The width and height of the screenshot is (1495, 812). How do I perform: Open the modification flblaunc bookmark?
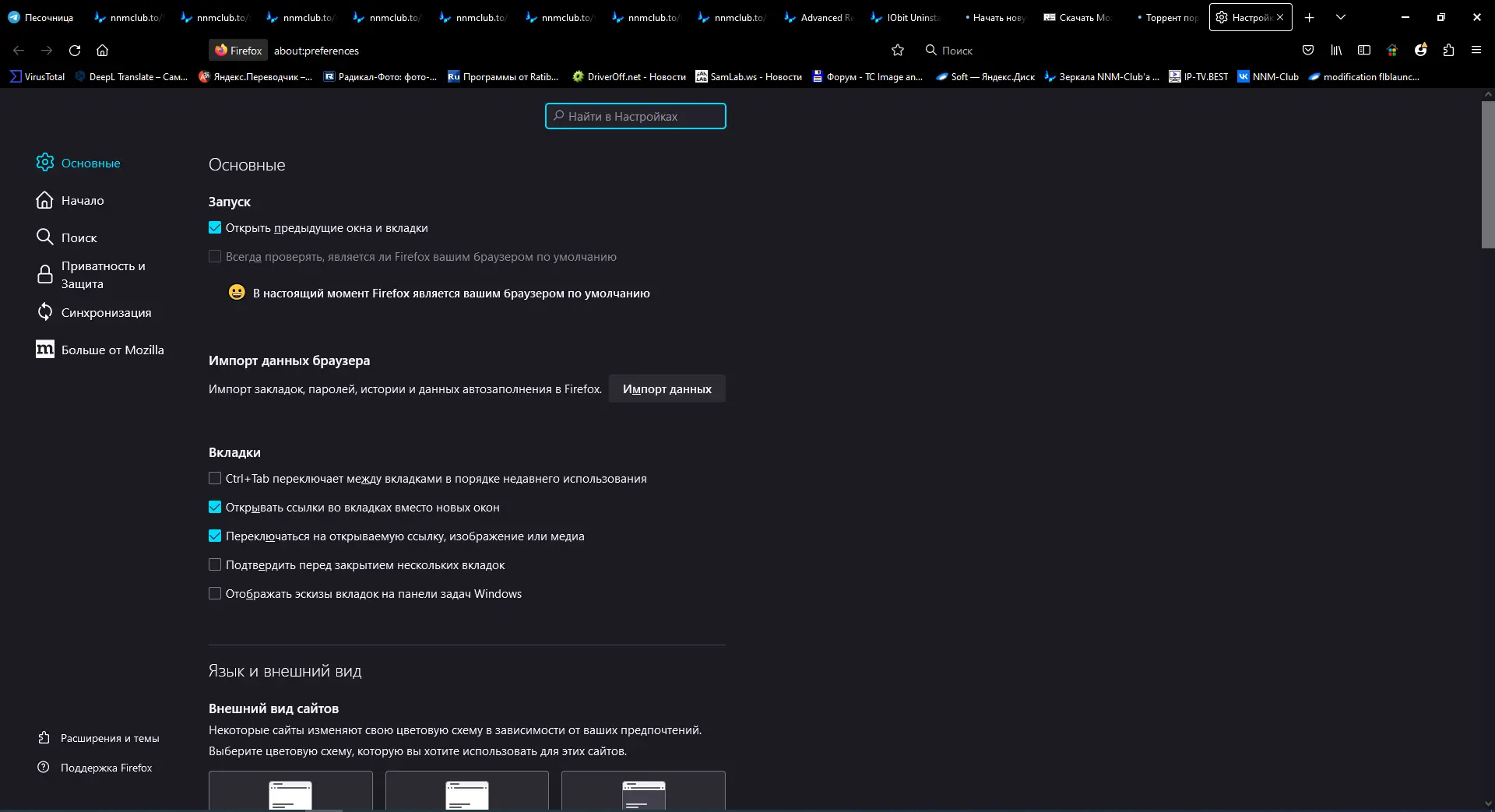[x=1364, y=77]
